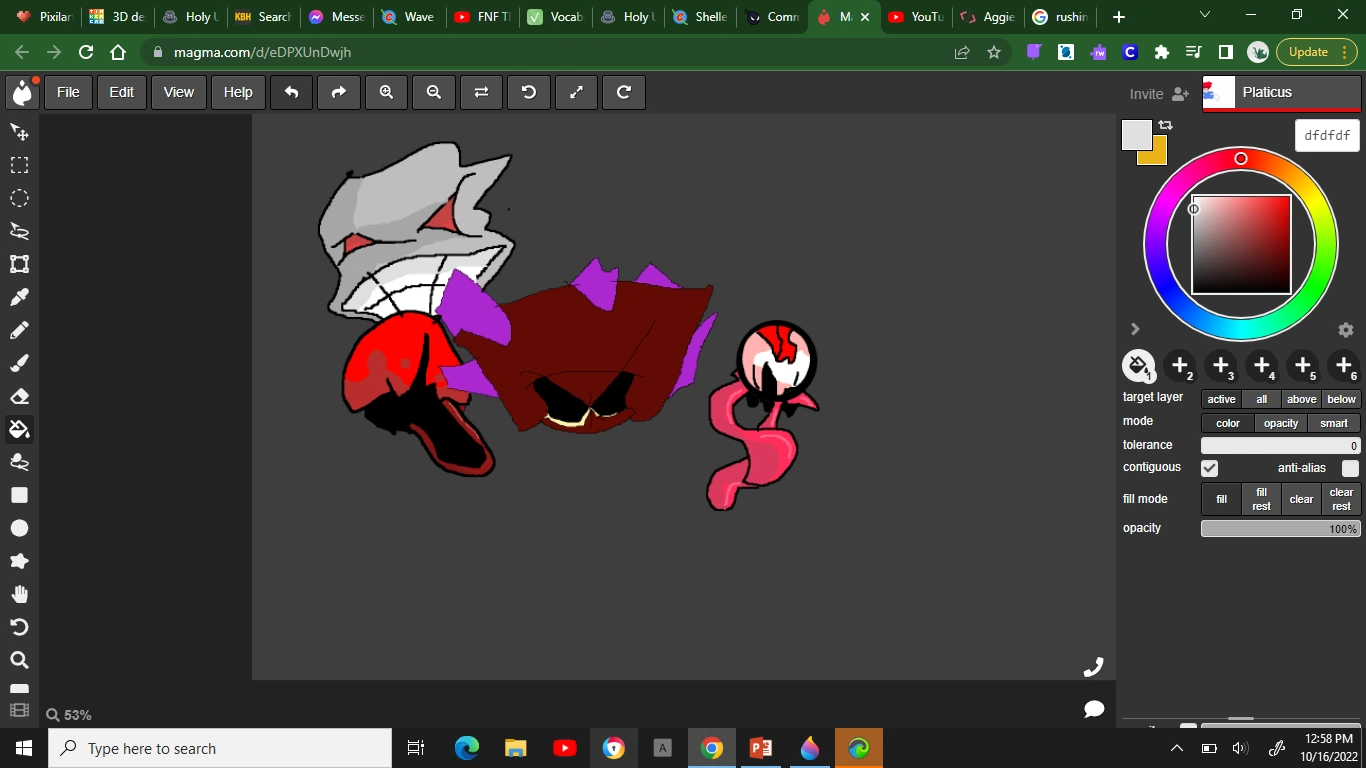The image size is (1366, 768).
Task: Select the Eyedropper tool
Action: (19, 297)
